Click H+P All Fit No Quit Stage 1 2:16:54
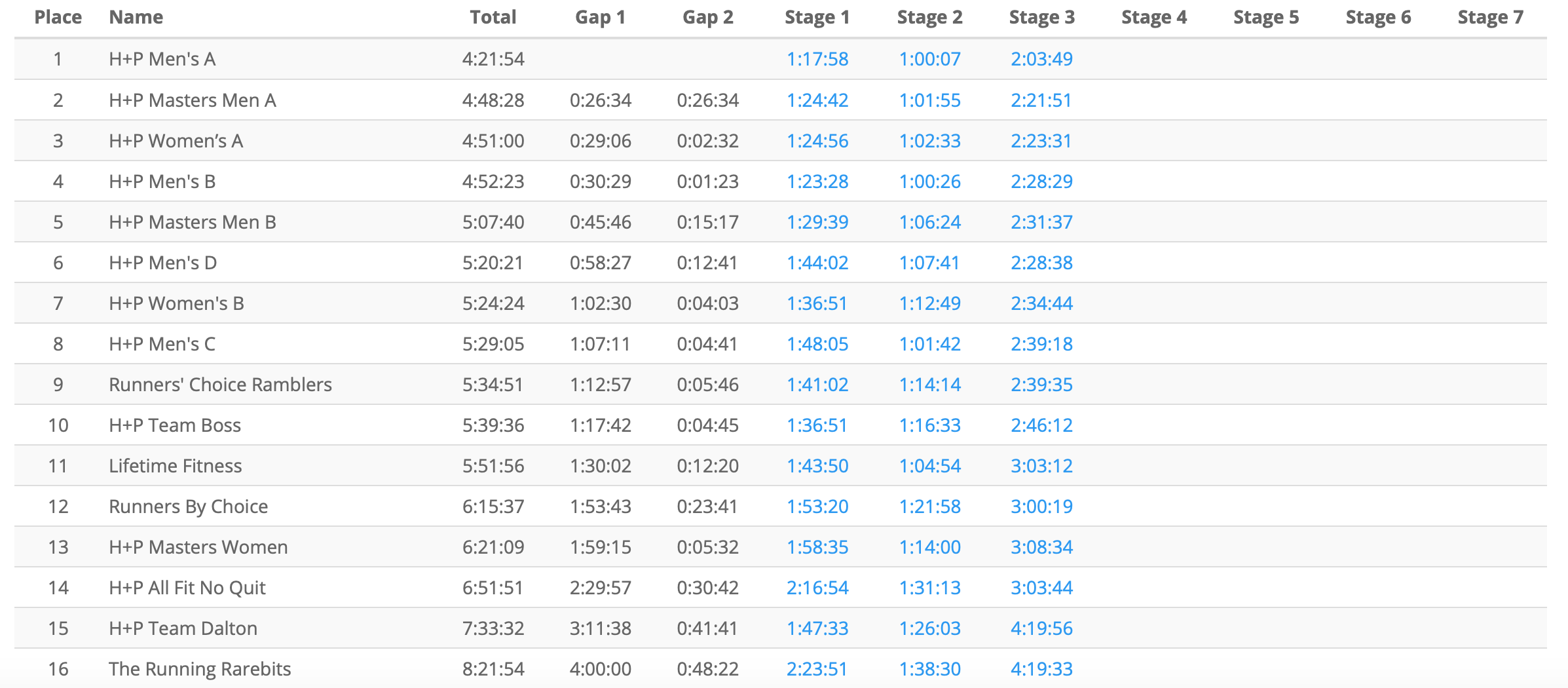 coord(817,588)
